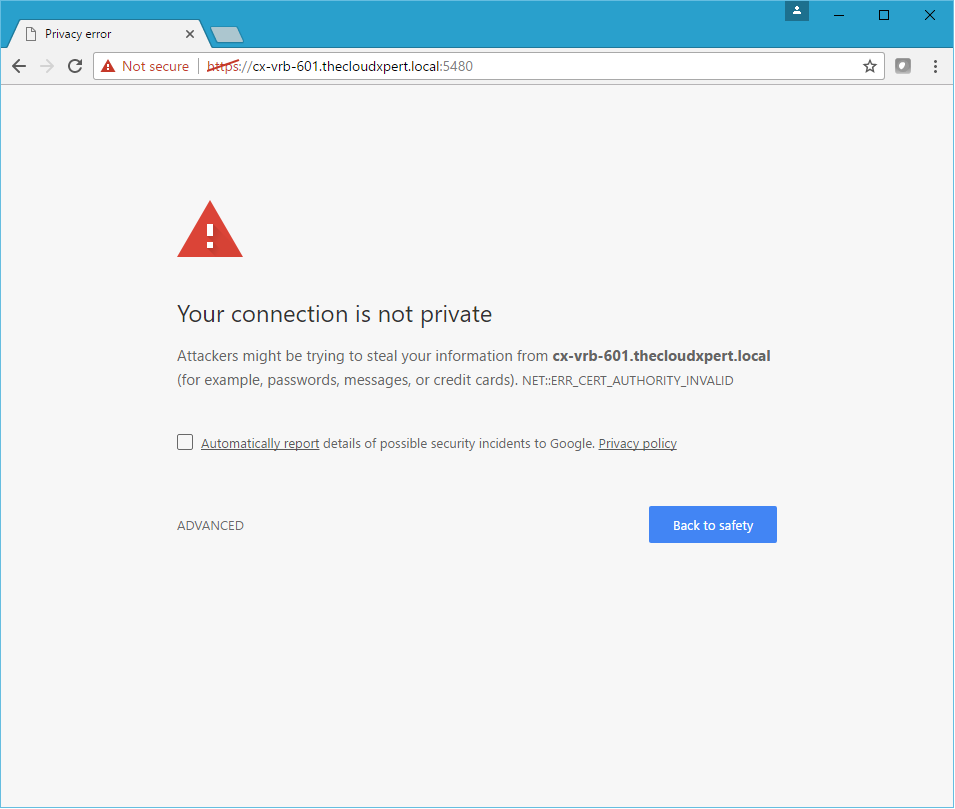Open a new tab
Viewport: 955px width, 809px height.
coord(227,35)
